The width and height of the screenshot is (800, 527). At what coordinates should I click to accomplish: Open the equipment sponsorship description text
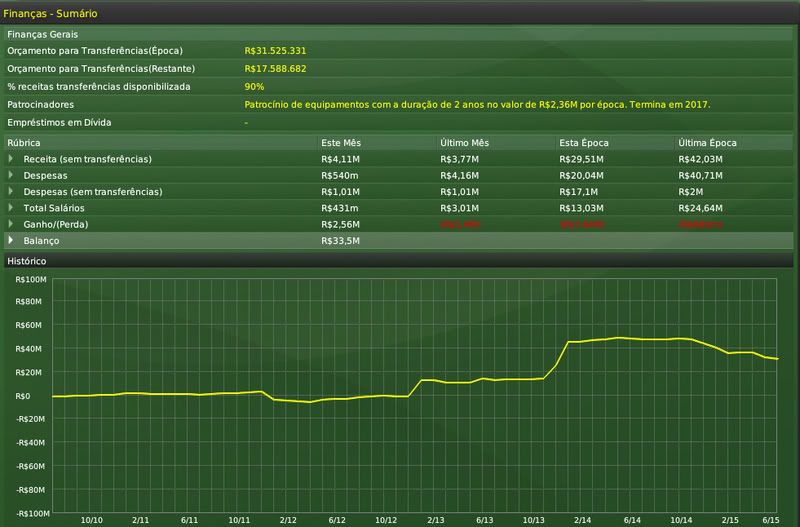(x=476, y=104)
